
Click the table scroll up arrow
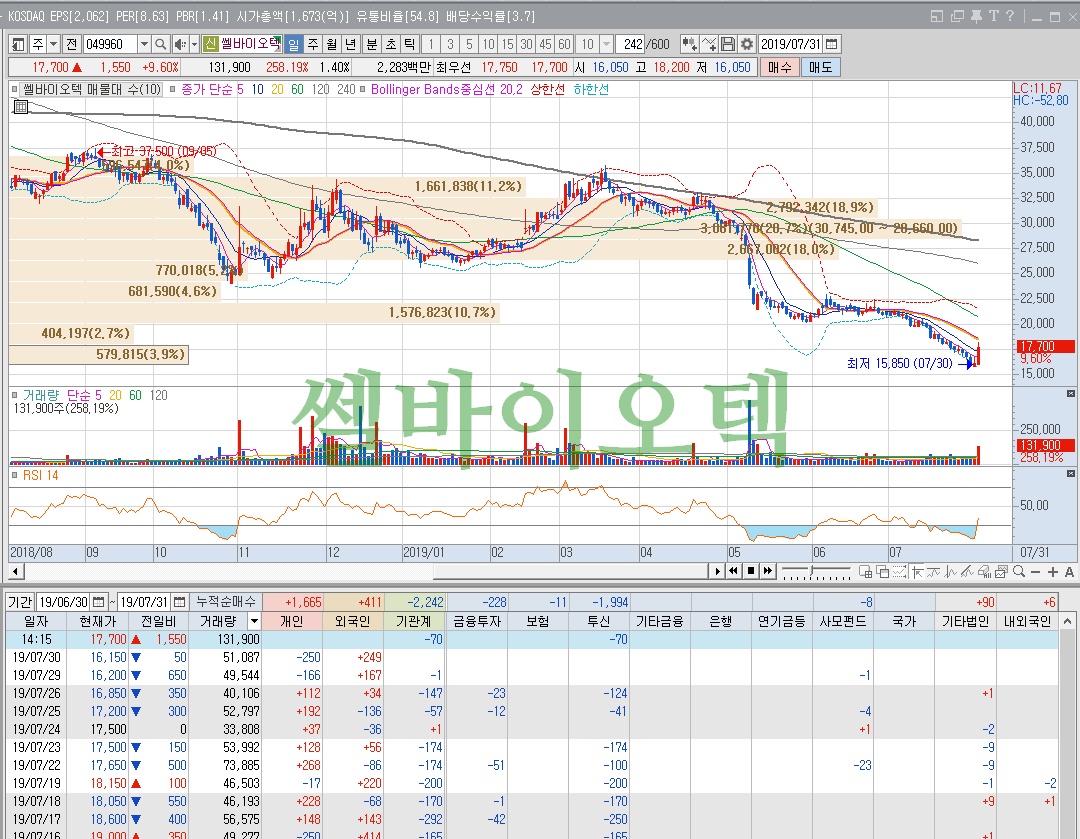(1068, 621)
